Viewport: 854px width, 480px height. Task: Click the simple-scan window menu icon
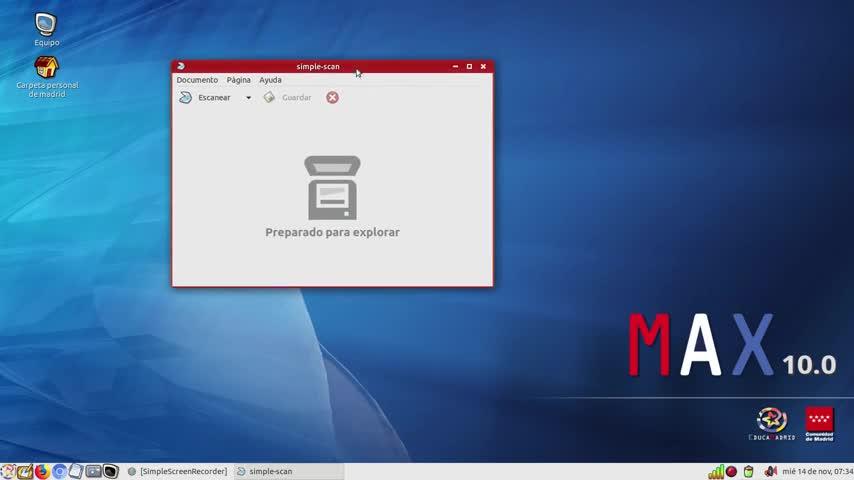click(x=181, y=66)
